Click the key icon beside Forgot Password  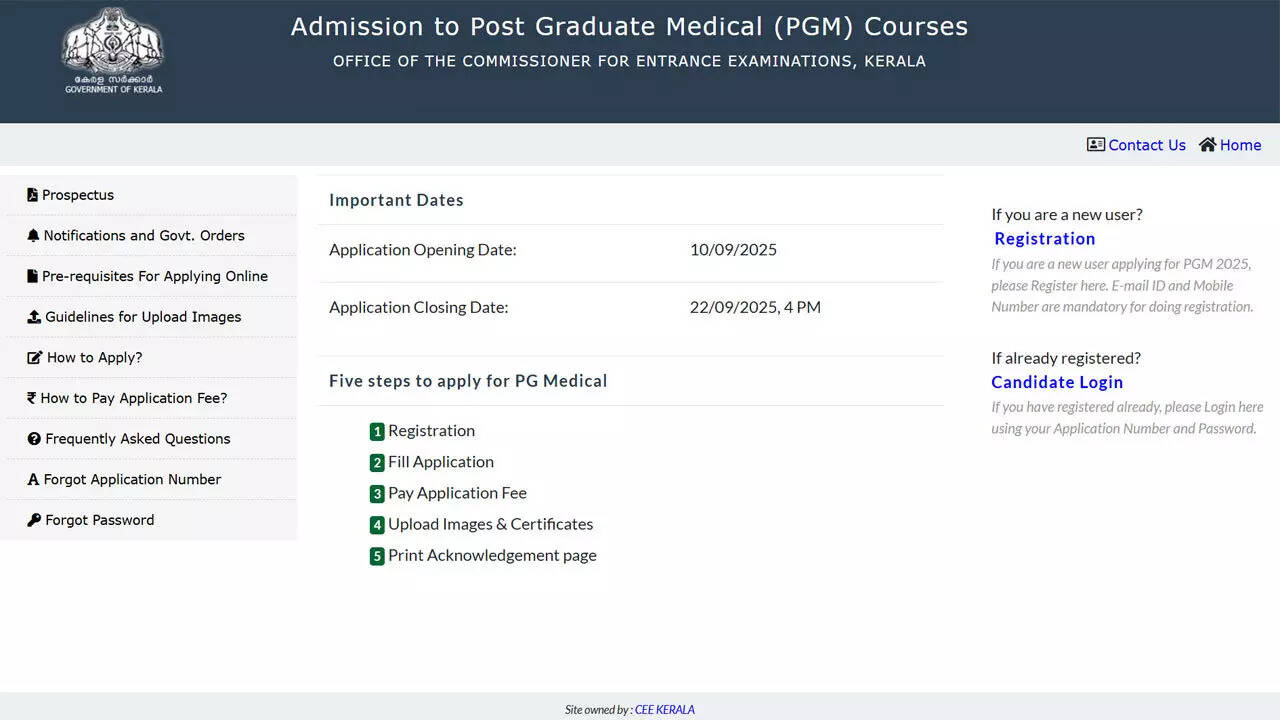[x=34, y=520]
